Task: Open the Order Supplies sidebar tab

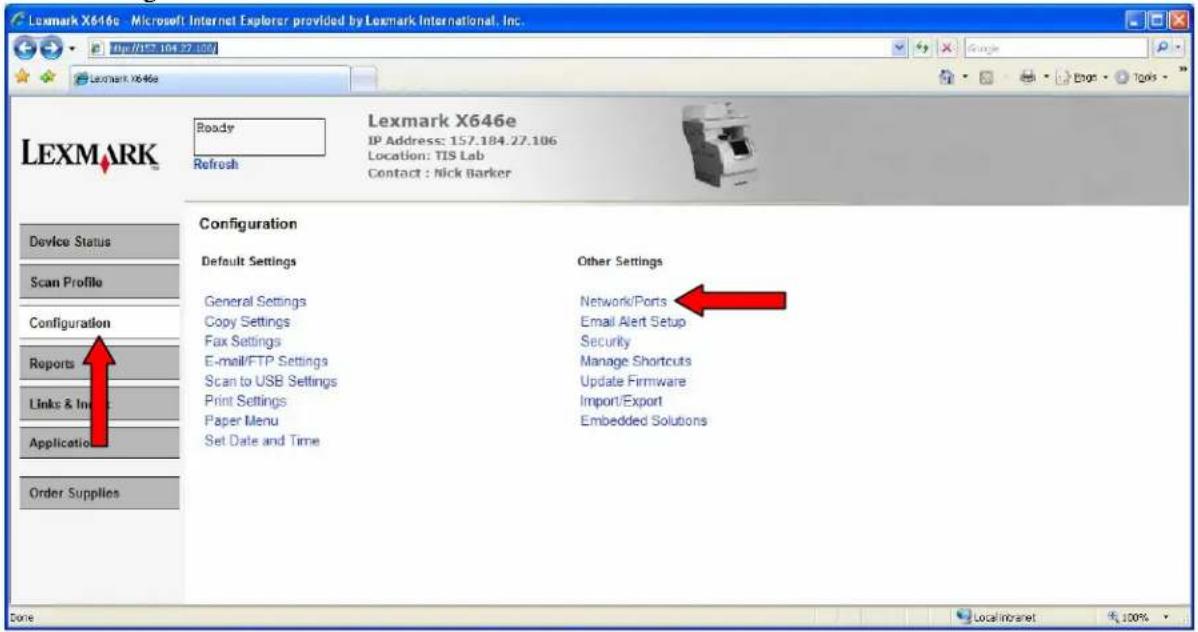Action: point(99,493)
